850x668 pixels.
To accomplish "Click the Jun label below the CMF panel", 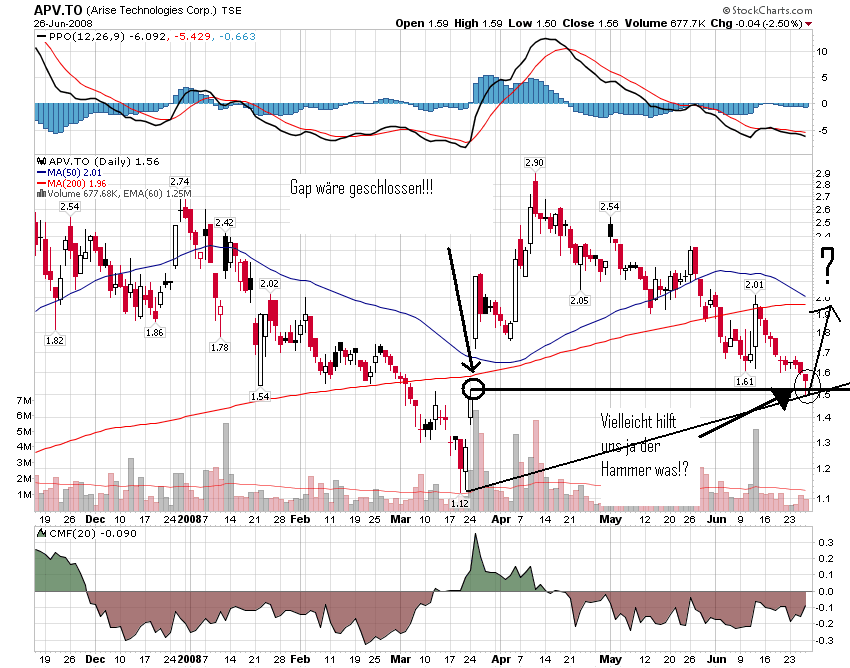I will click(717, 659).
